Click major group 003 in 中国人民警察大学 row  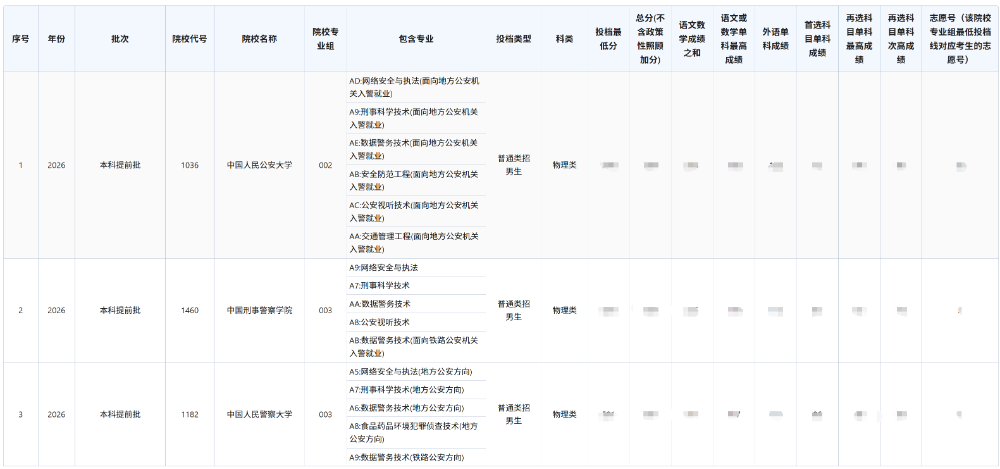point(325,415)
